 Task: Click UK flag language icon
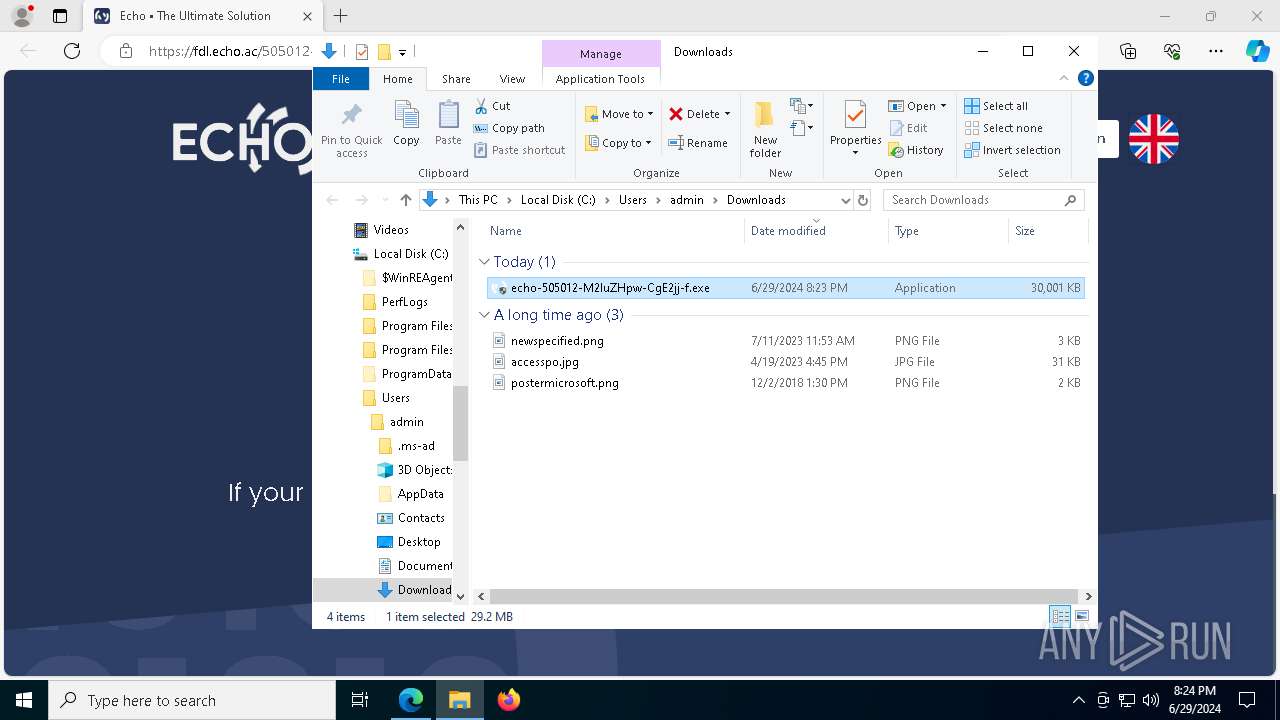tap(1154, 139)
